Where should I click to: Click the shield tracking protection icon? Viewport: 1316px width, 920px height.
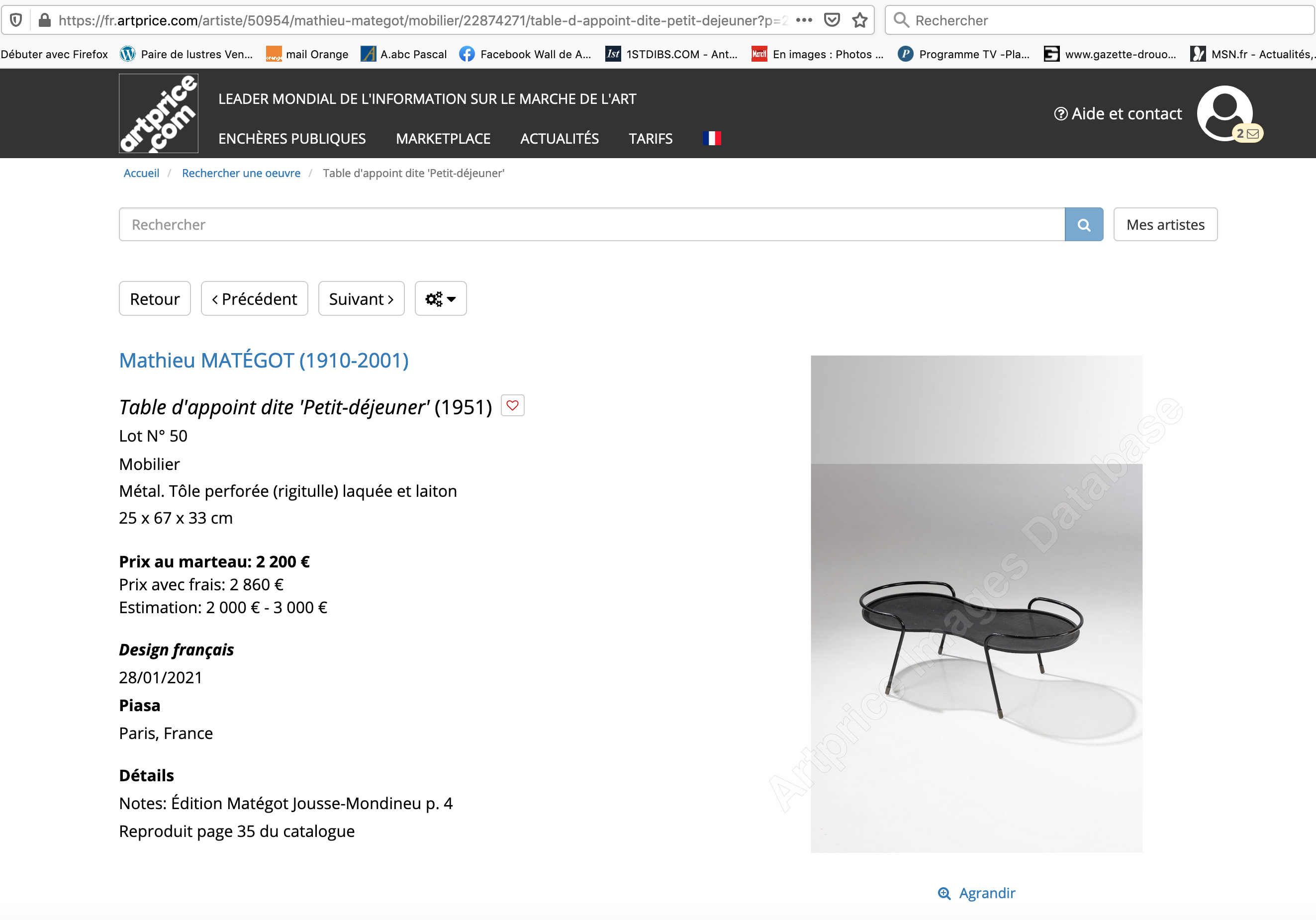(x=16, y=20)
